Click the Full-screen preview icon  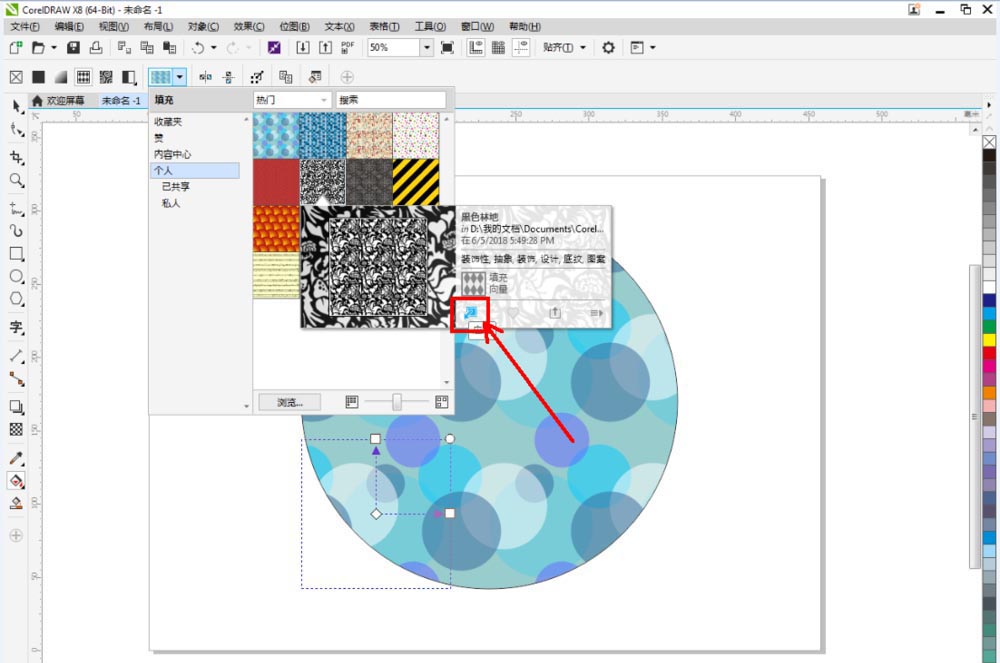click(x=448, y=48)
